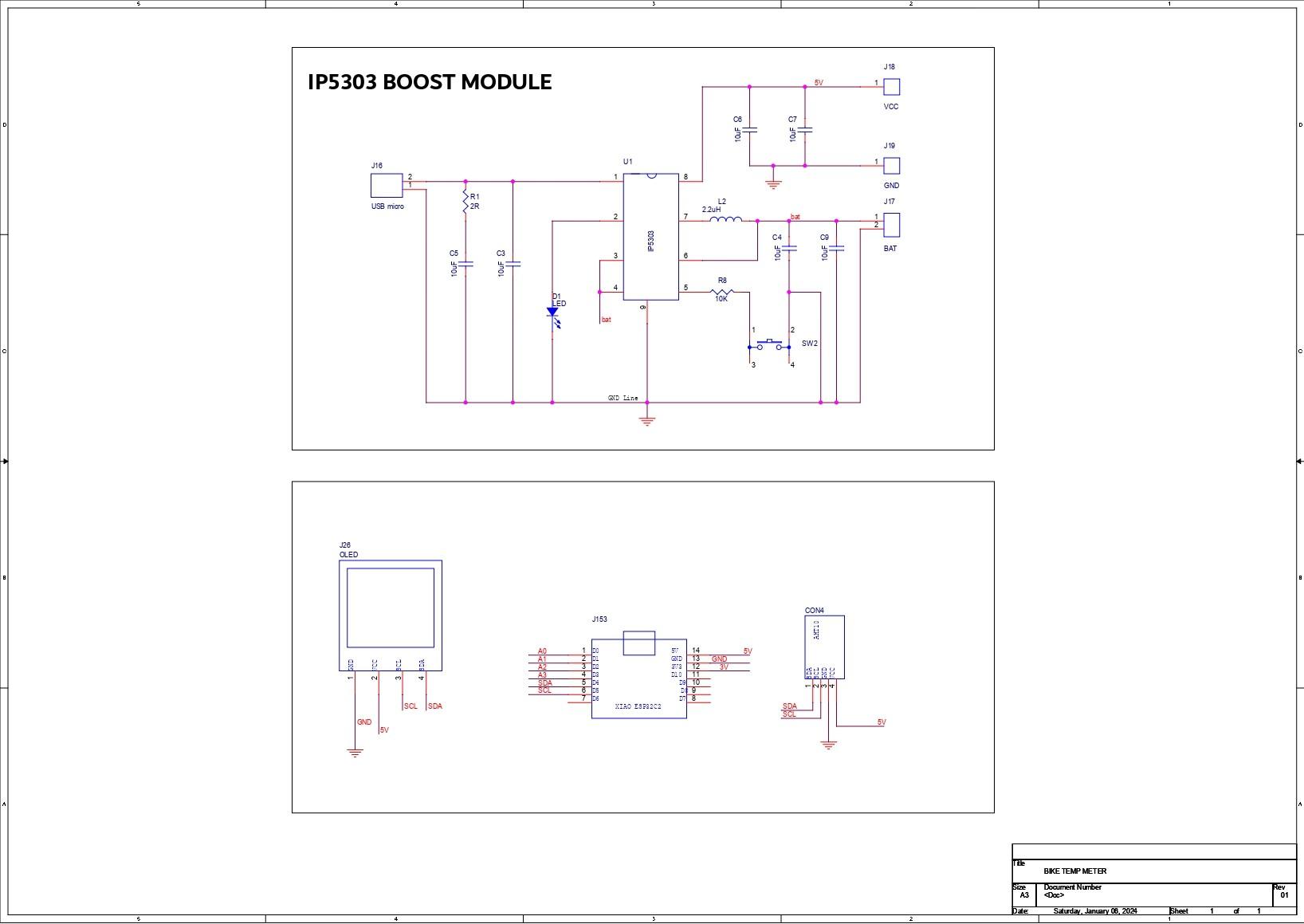
Task: Click the J17 BAT connector box
Action: click(892, 225)
